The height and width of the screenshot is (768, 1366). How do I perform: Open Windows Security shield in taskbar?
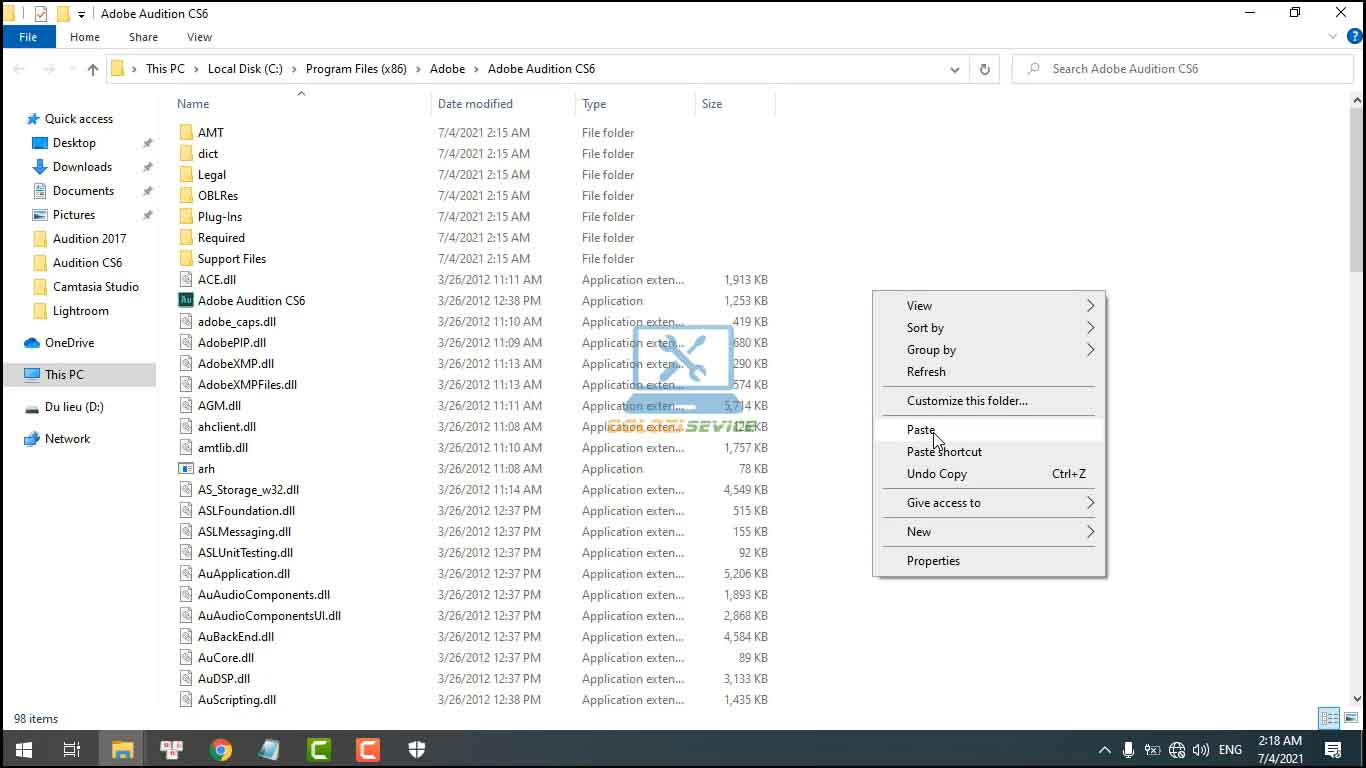417,749
